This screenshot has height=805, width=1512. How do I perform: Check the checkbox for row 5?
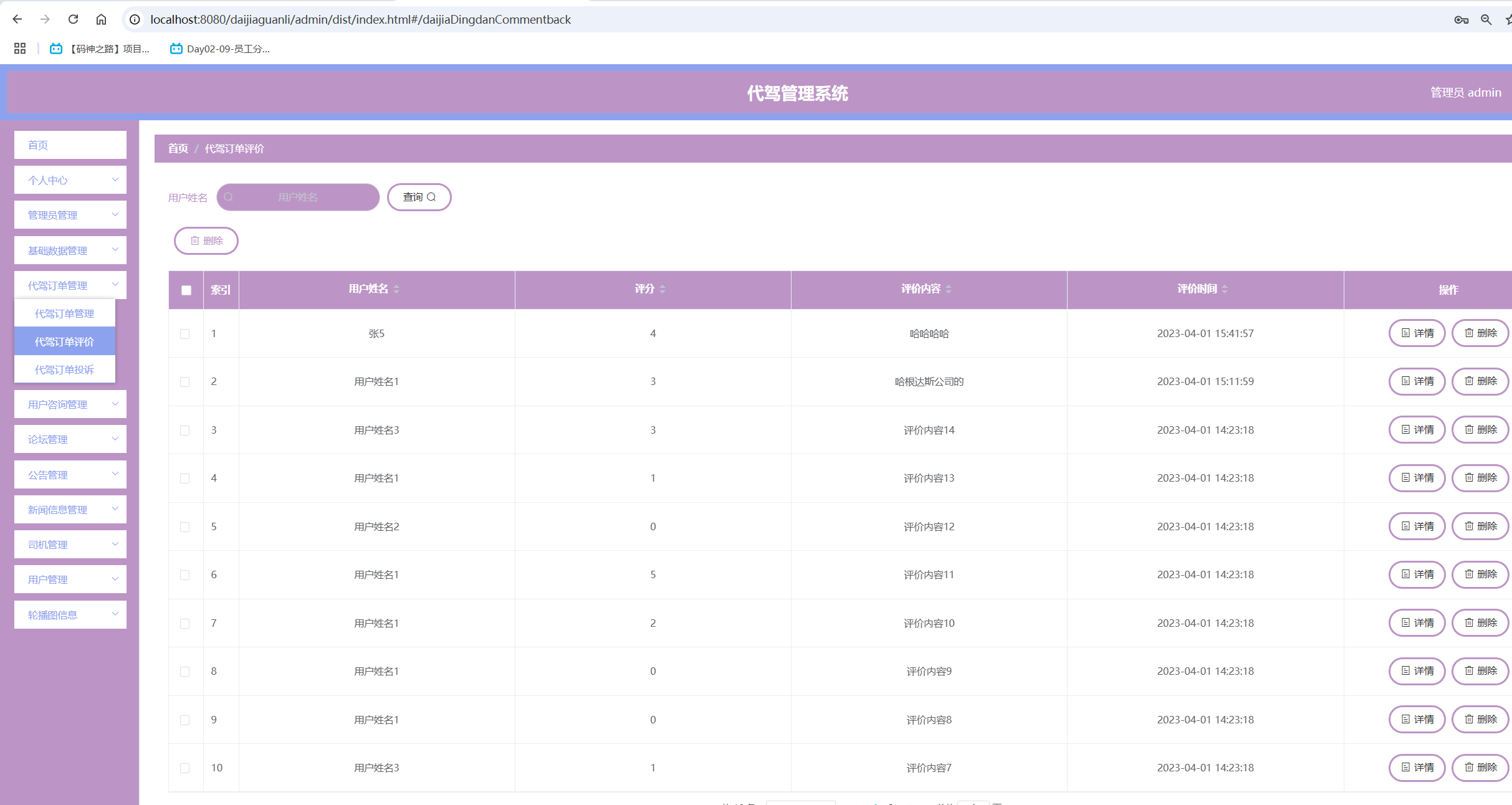coord(185,527)
